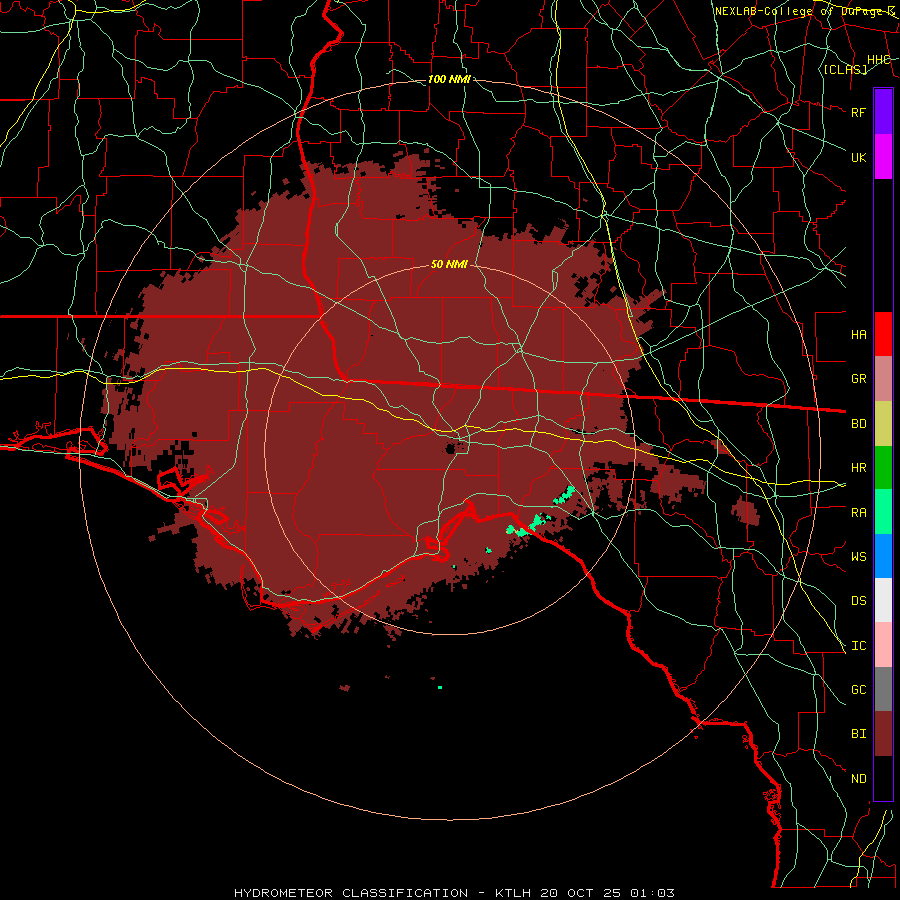Screen dimensions: 900x900
Task: Click the UK magenta legend swatch
Action: (883, 157)
